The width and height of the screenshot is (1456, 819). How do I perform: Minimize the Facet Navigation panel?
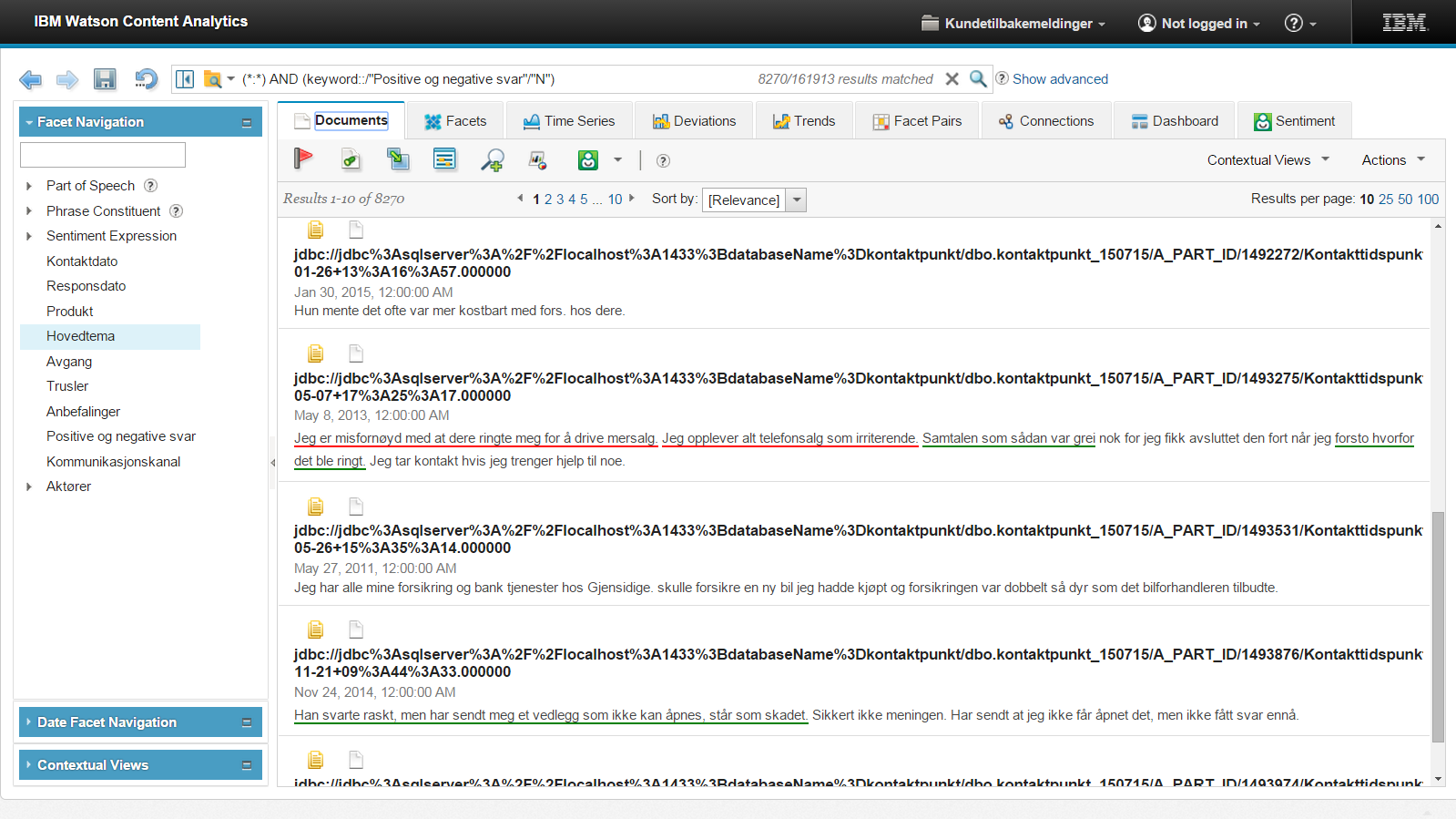tap(247, 123)
